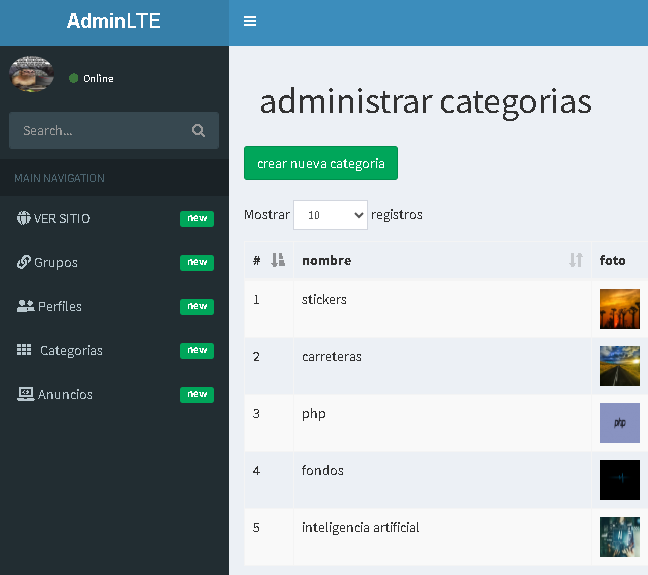Sort by nombre column arrows
648x575 pixels.
point(575,260)
